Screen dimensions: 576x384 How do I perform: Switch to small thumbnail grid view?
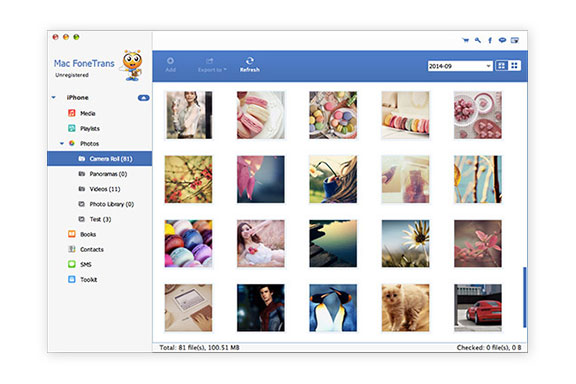514,66
